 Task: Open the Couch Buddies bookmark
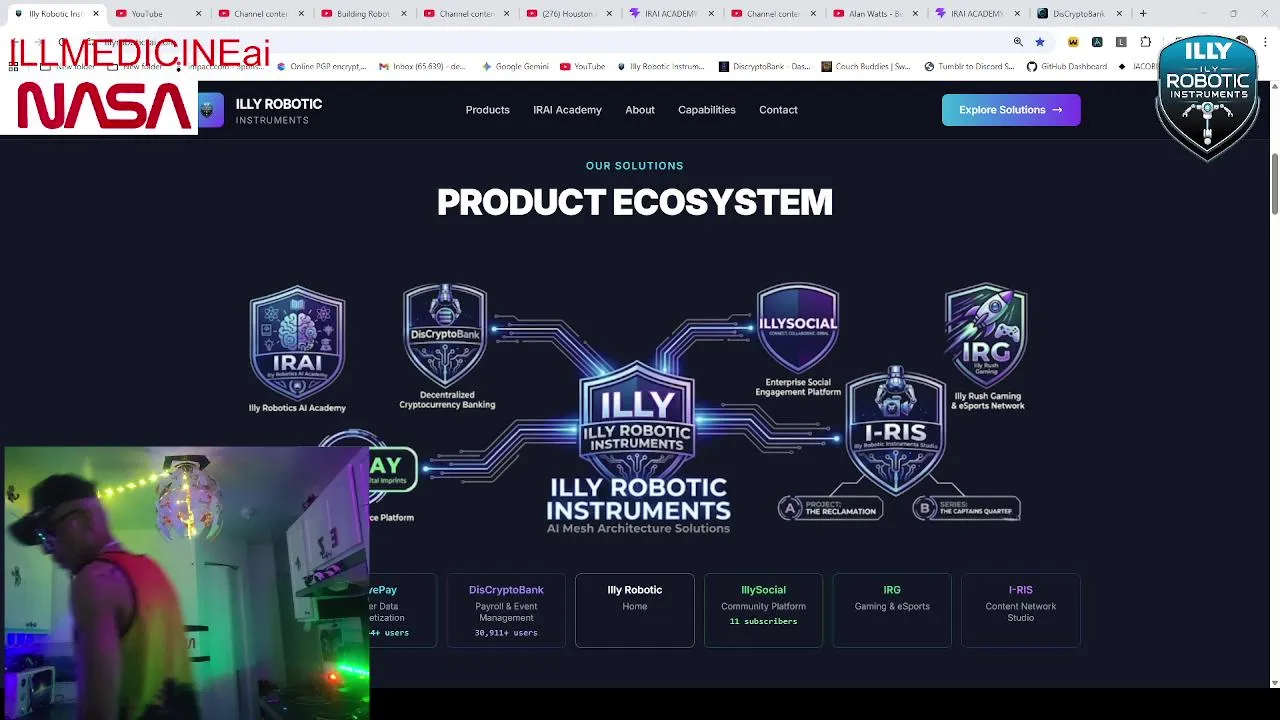click(866, 67)
